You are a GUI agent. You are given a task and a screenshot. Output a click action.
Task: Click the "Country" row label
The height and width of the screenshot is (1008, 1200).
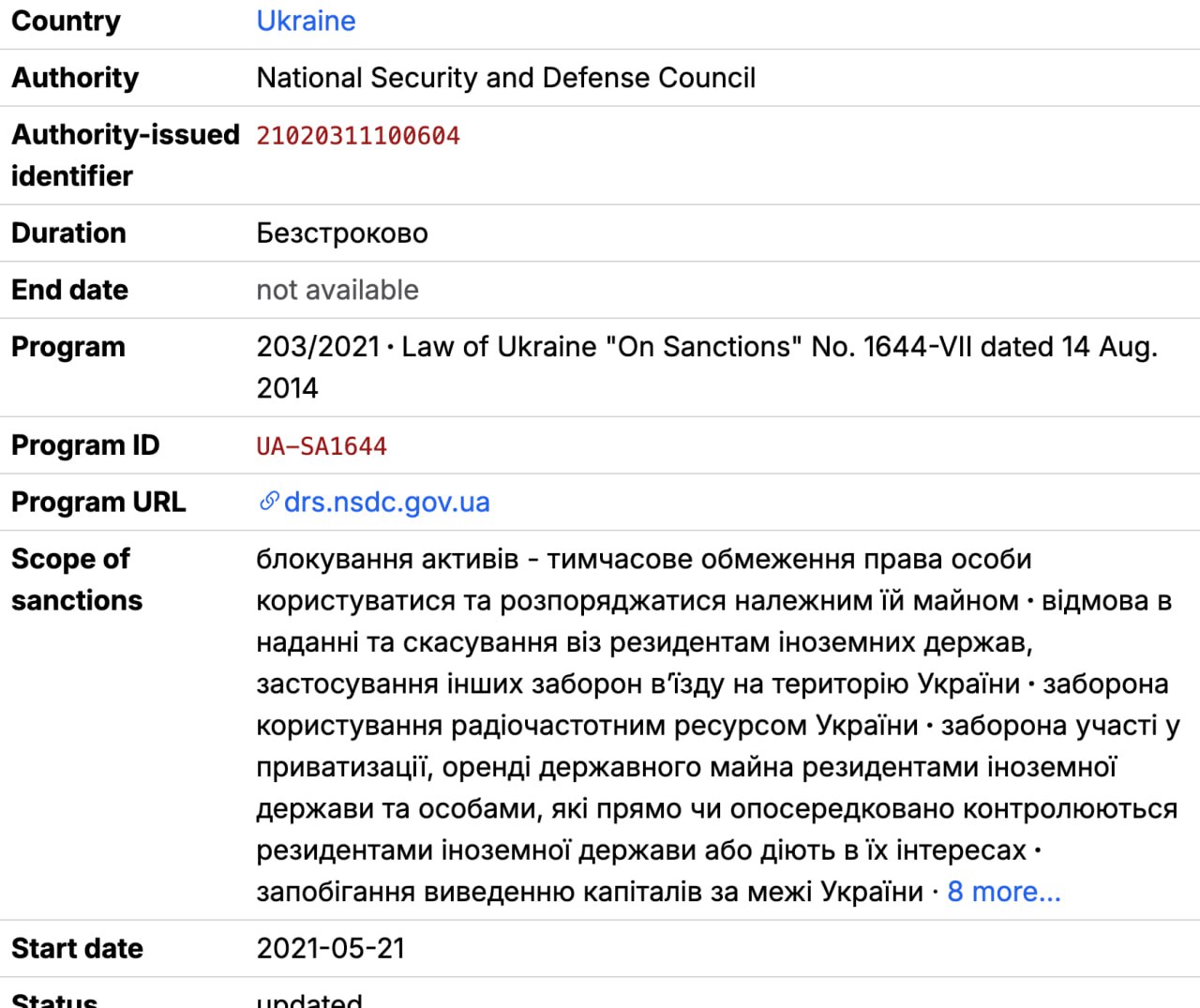66,21
